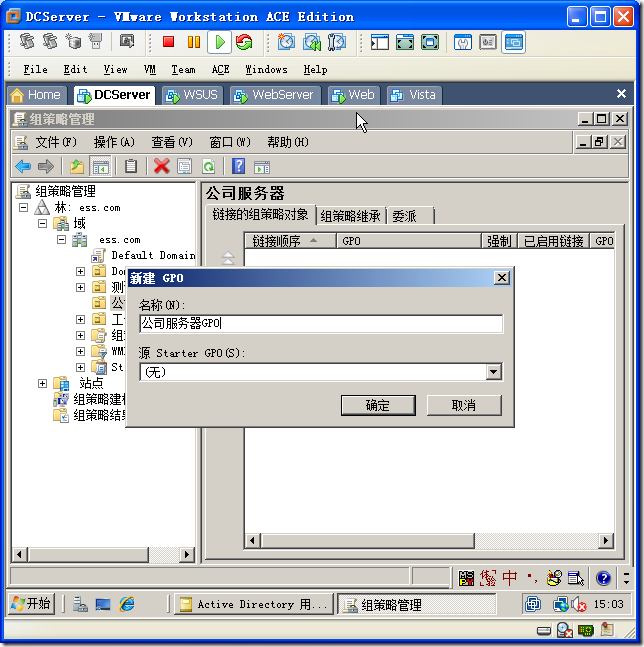The height and width of the screenshot is (647, 644).
Task: Close the 新建 GPO dialog
Action: (x=502, y=278)
